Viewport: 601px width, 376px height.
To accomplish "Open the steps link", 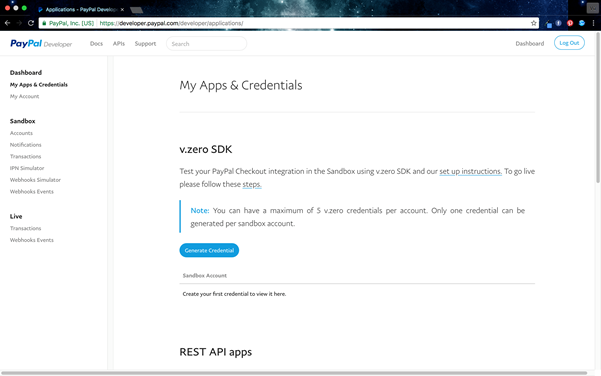I will pyautogui.click(x=252, y=184).
